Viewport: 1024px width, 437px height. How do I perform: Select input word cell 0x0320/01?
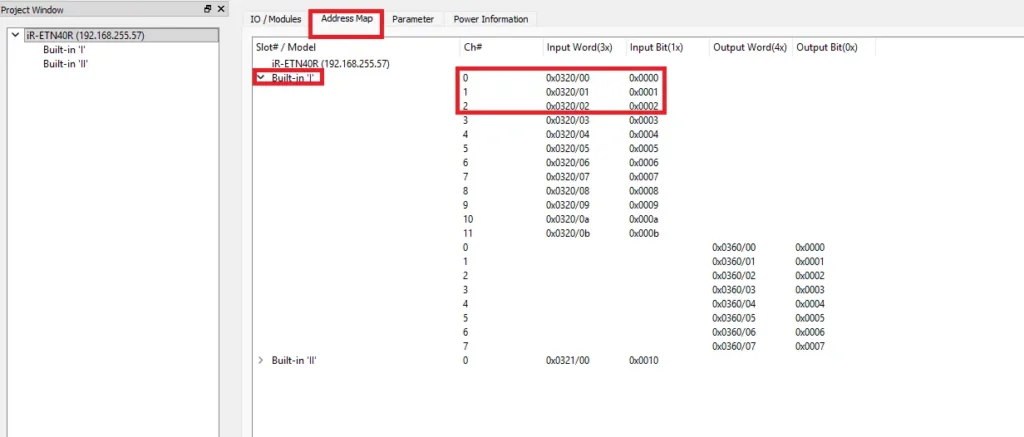[568, 92]
